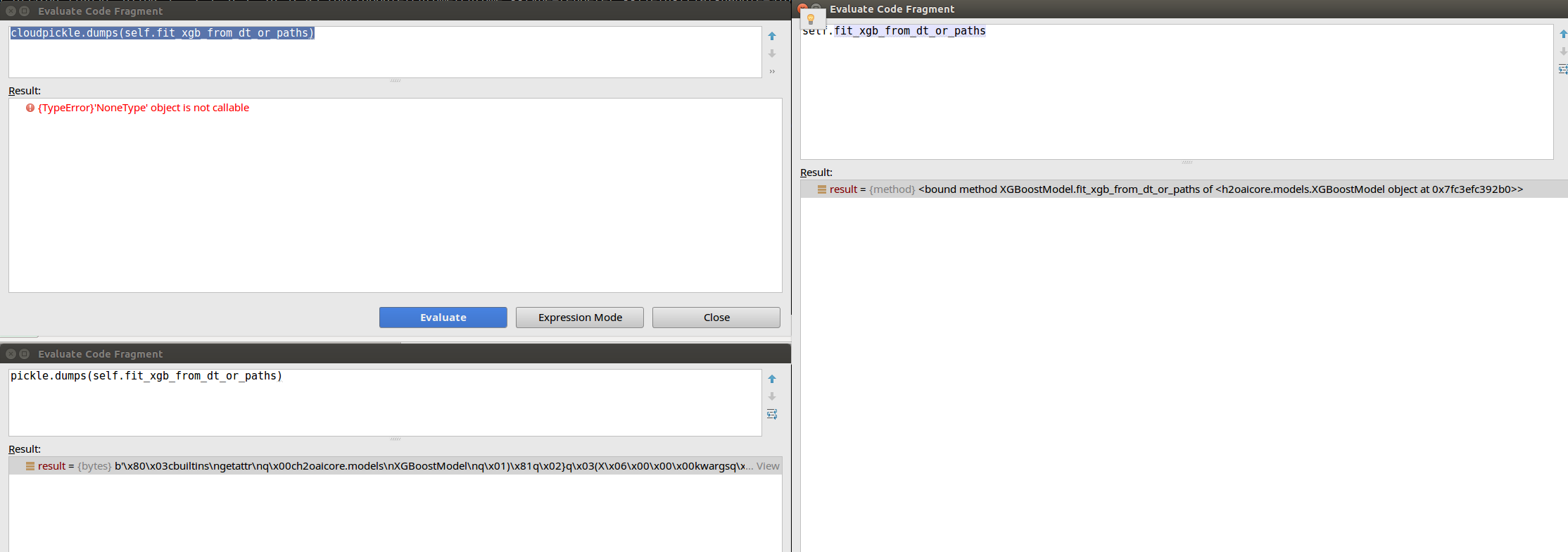Click the window button next to close in the pickle title bar
Image resolution: width=1568 pixels, height=552 pixels.
pyautogui.click(x=25, y=354)
